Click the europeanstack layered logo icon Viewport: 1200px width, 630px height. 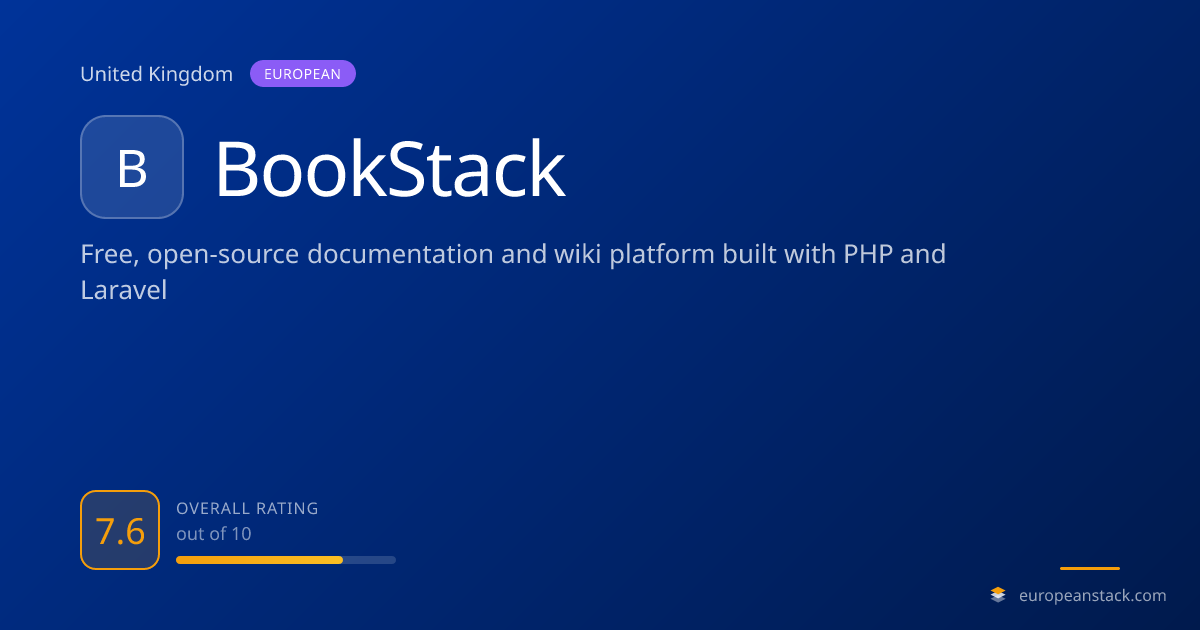(998, 595)
